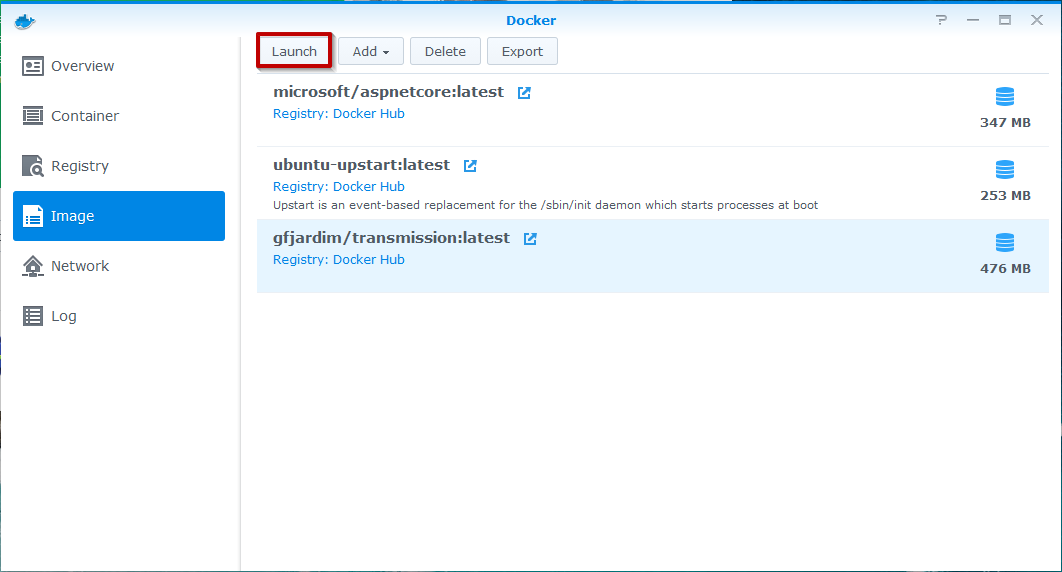Viewport: 1062px width, 572px height.
Task: Click the database icon above 476 MB
Action: pyautogui.click(x=1005, y=242)
